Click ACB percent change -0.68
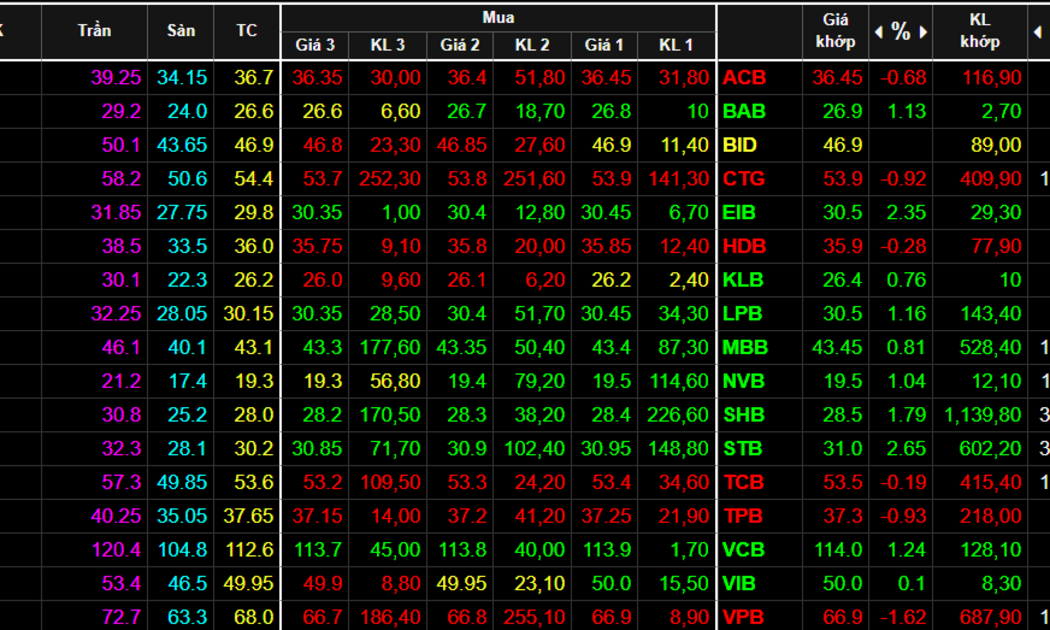This screenshot has height=630, width=1050. (x=903, y=78)
